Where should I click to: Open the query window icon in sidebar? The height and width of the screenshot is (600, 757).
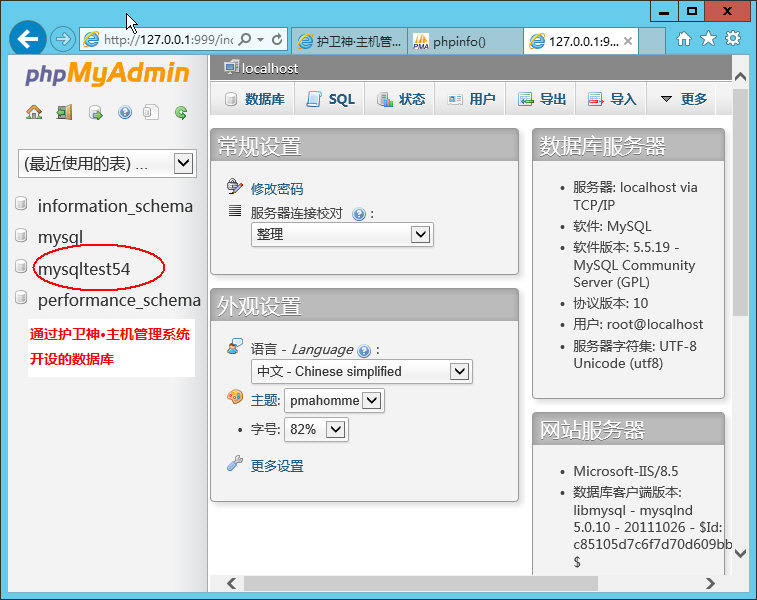tap(96, 113)
